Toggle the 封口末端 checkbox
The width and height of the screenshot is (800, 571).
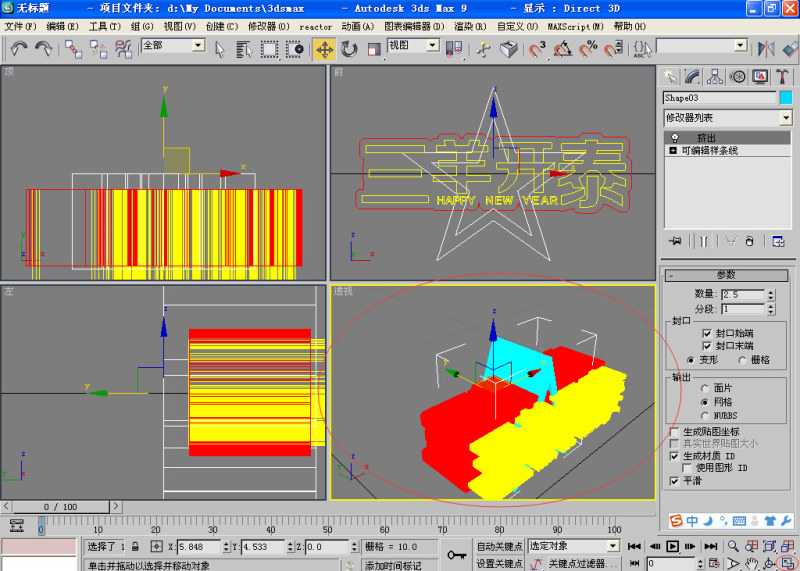pos(707,346)
